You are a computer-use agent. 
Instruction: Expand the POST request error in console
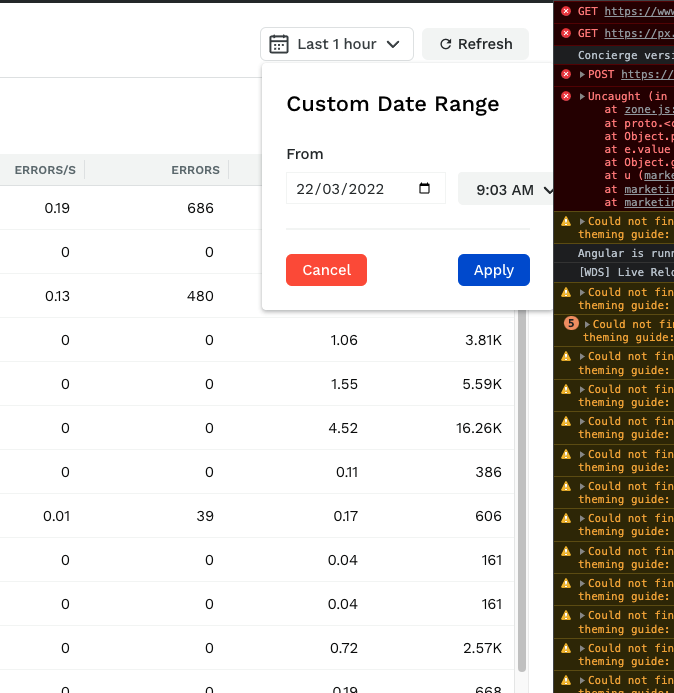(583, 74)
